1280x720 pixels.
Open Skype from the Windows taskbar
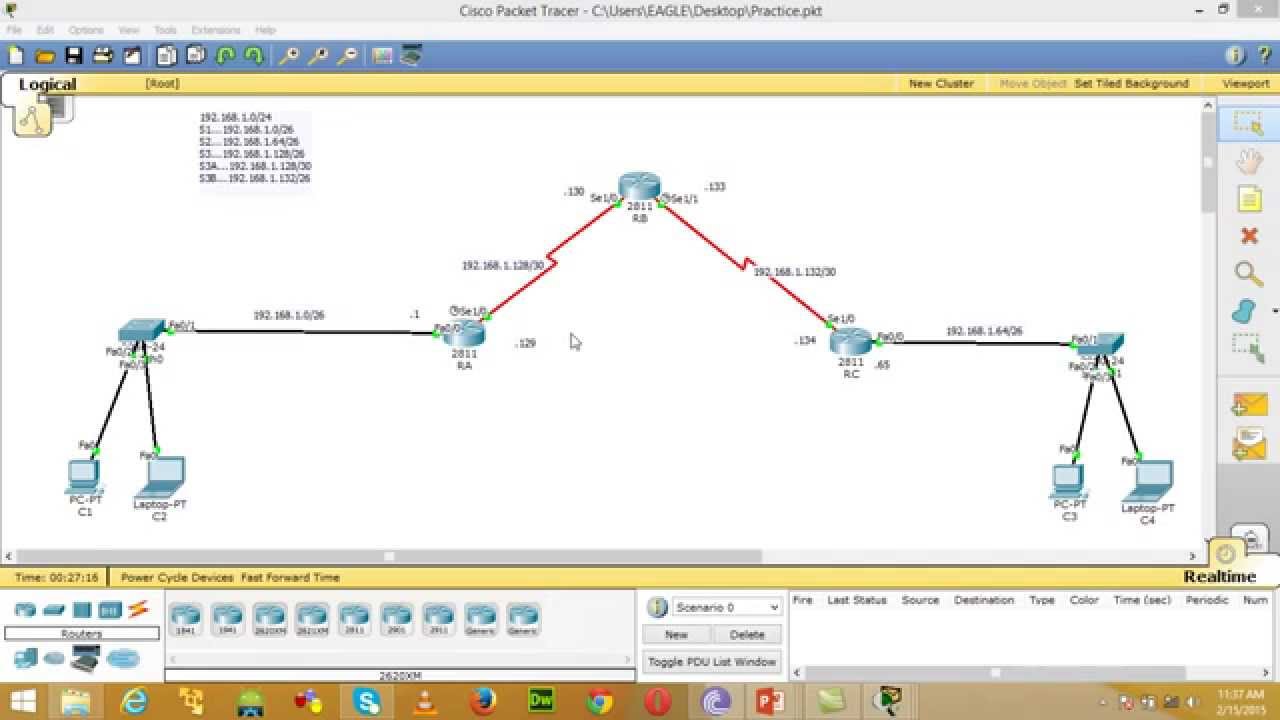pyautogui.click(x=366, y=701)
